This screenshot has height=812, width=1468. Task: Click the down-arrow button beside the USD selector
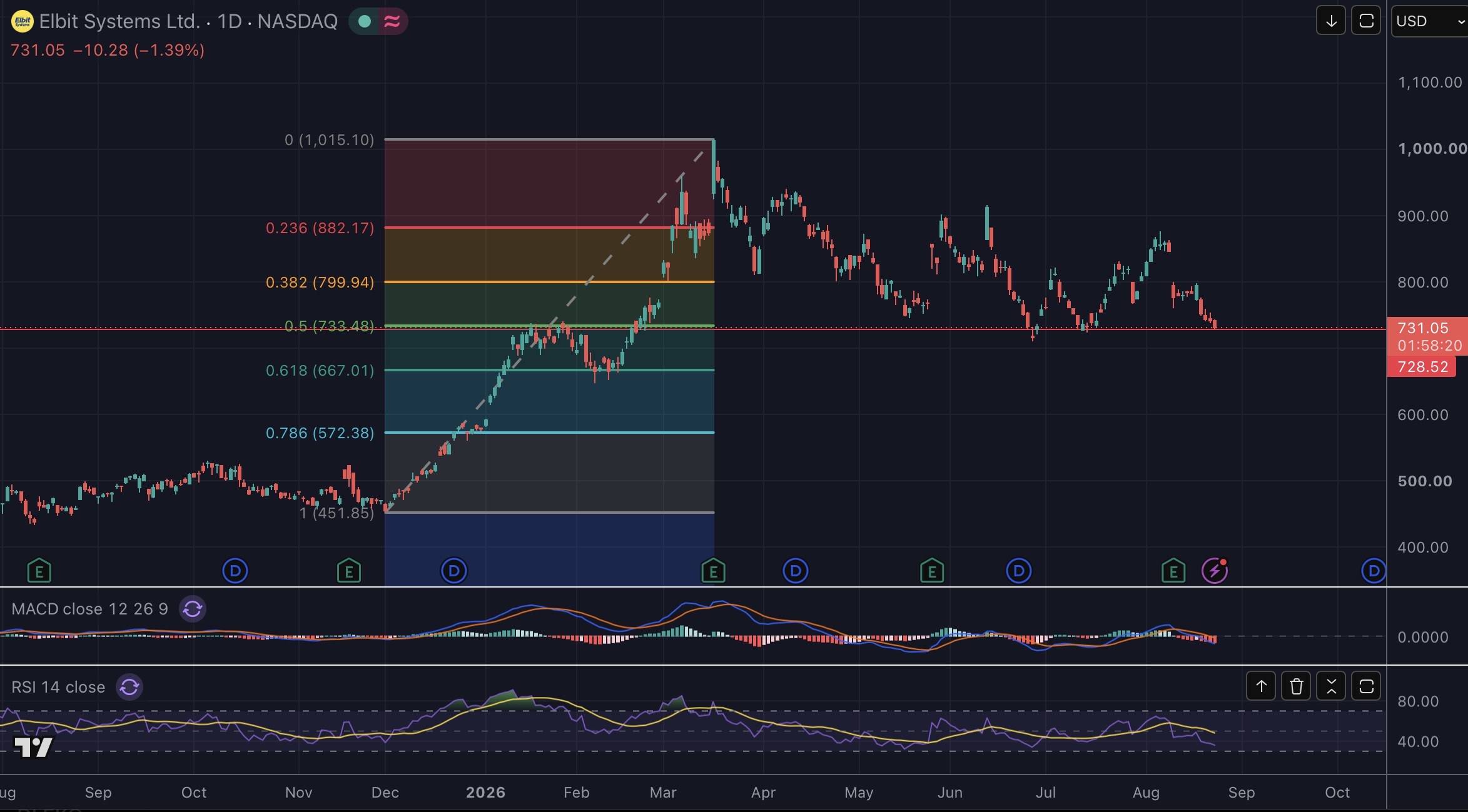[1331, 21]
